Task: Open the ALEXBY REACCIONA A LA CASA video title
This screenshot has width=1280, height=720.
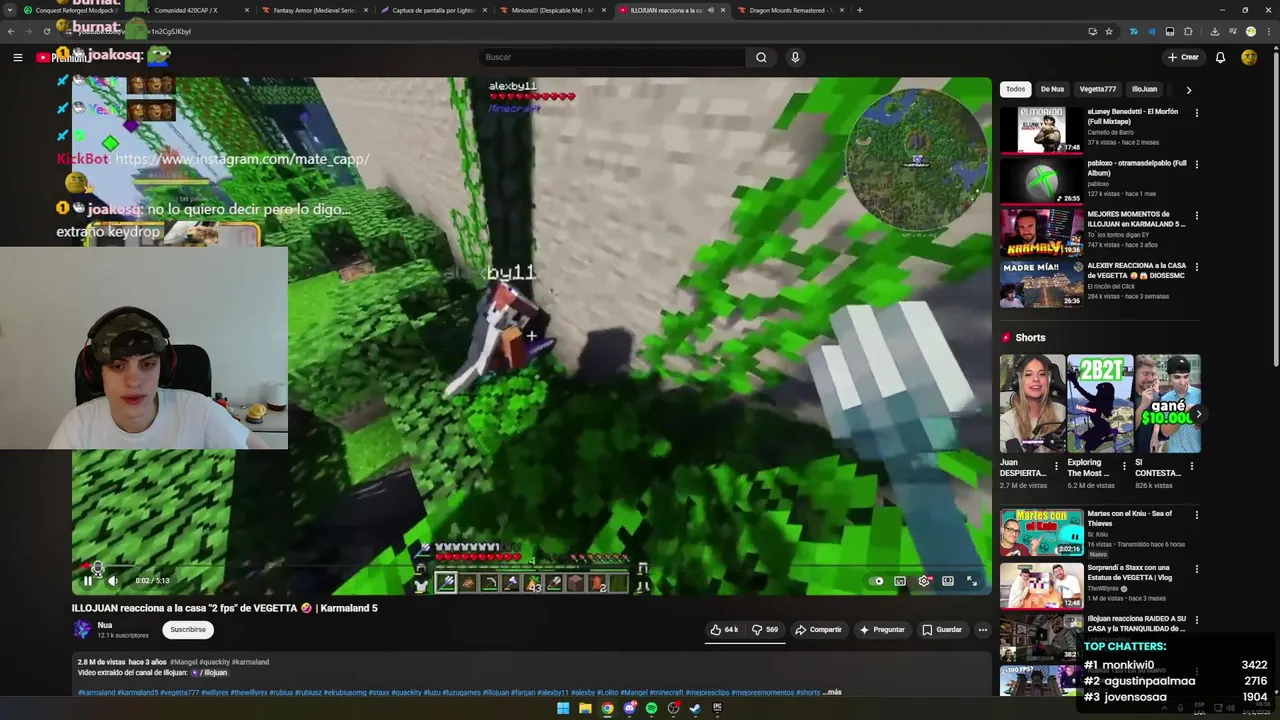Action: pos(1137,270)
